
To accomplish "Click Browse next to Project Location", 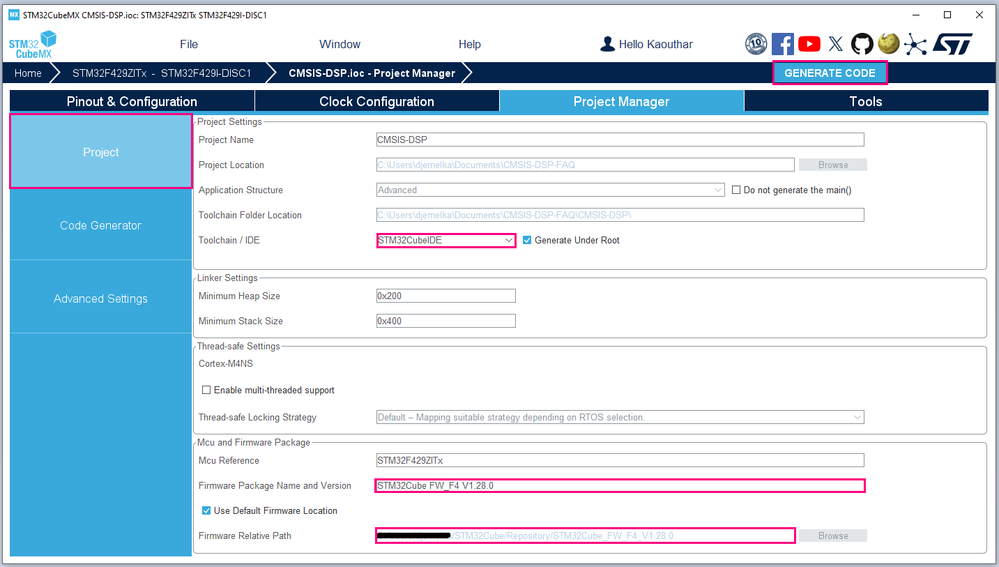I will pyautogui.click(x=833, y=164).
